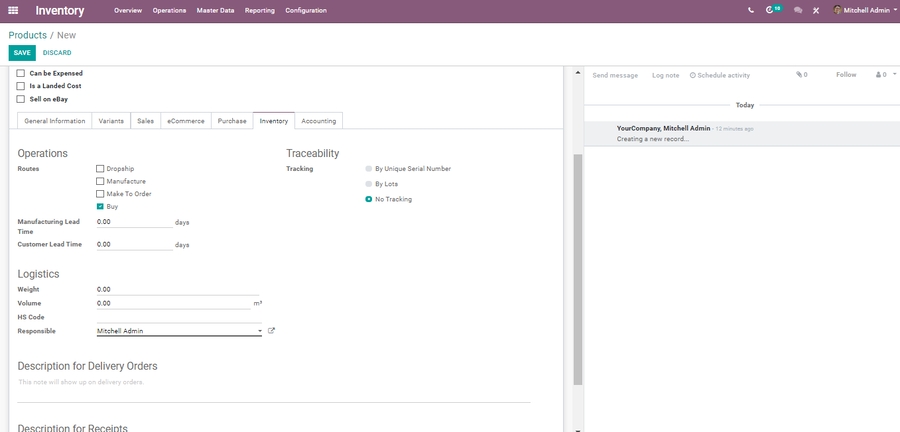Open the apps grid menu
Viewport: 900px width, 432px height.
point(13,10)
